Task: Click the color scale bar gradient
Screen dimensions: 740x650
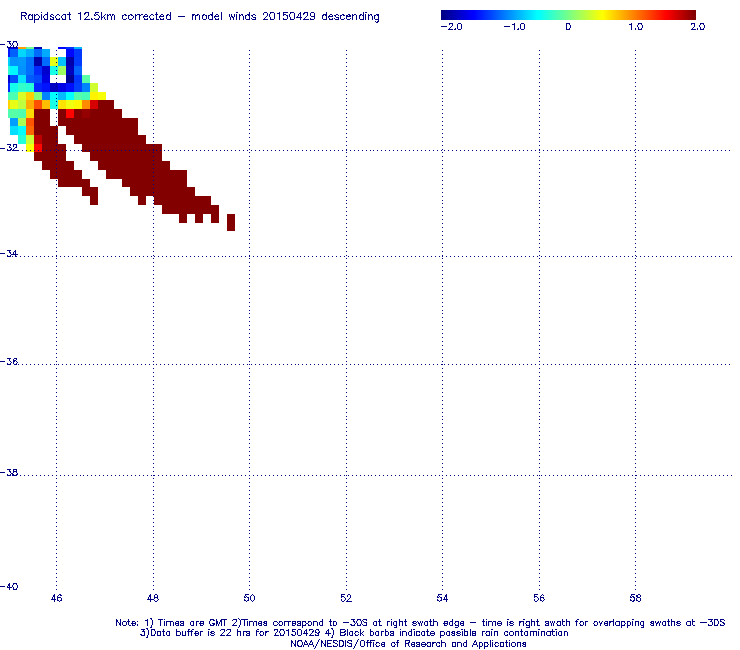Action: pyautogui.click(x=568, y=15)
